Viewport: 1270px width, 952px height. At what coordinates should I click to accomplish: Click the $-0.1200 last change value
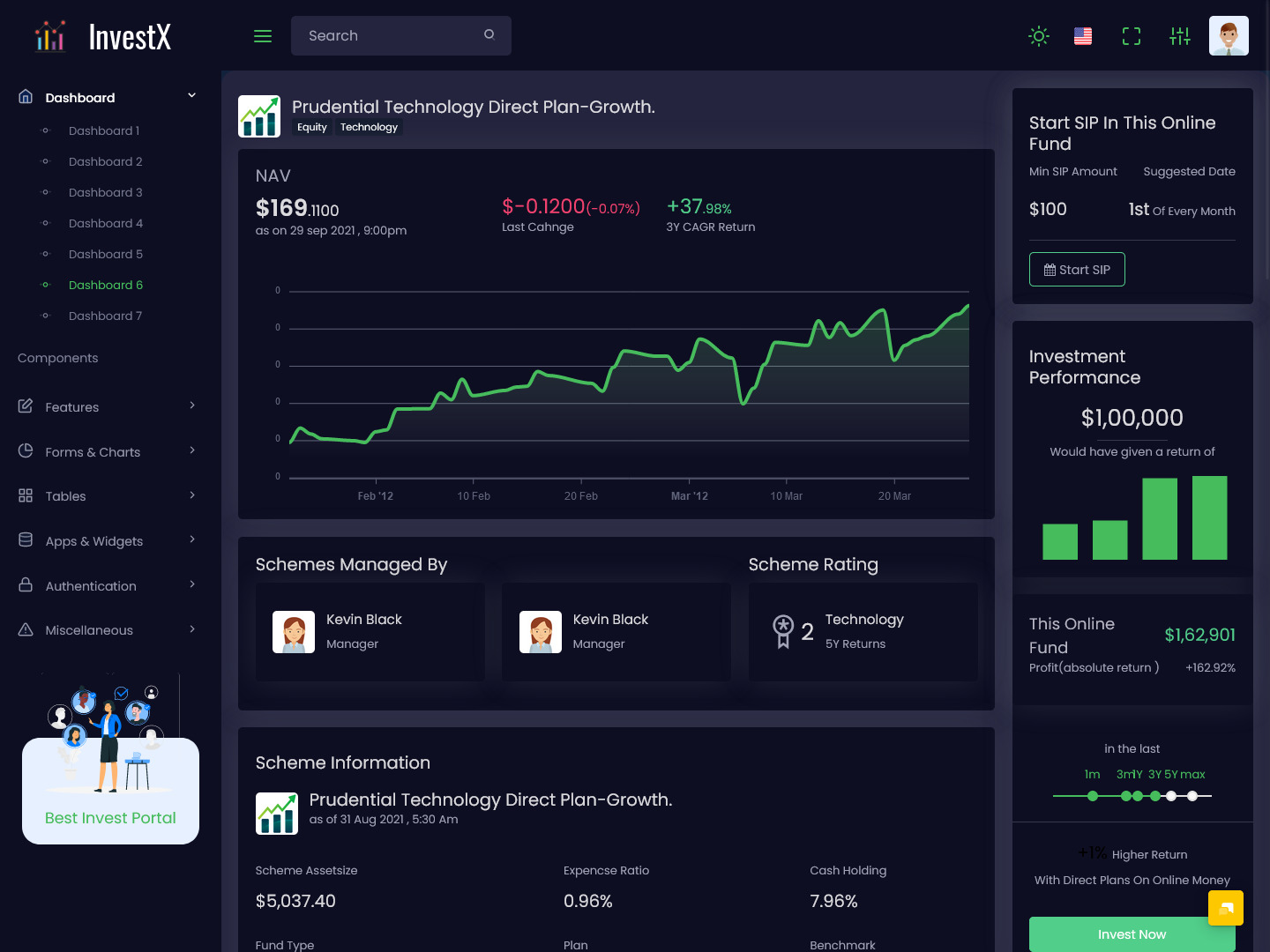[x=571, y=206]
